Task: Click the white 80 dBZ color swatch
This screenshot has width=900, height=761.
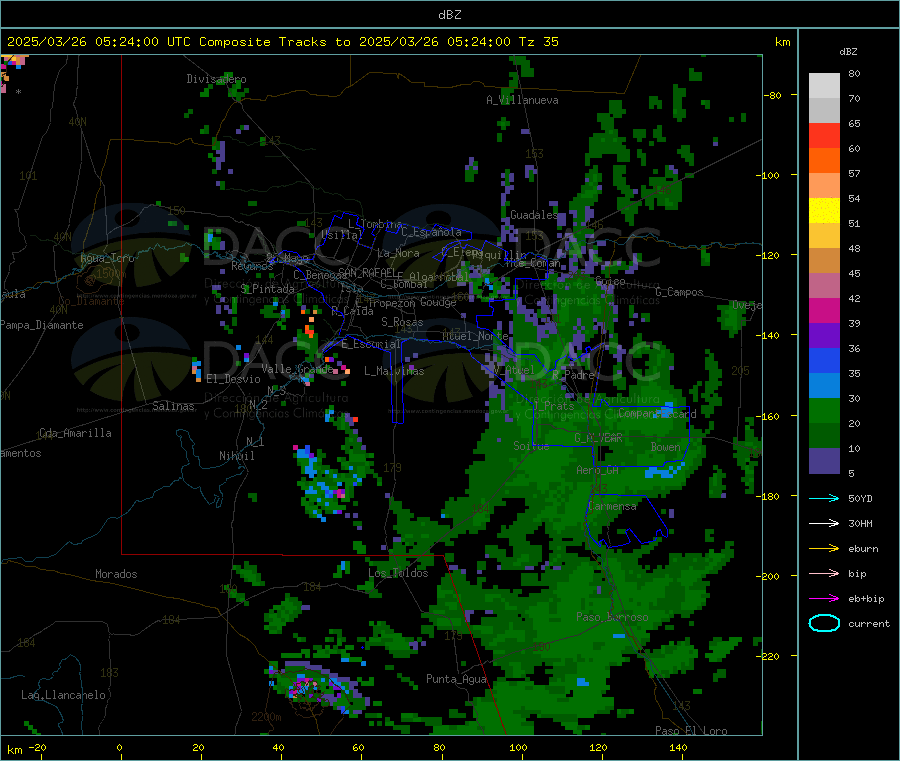Action: [824, 86]
